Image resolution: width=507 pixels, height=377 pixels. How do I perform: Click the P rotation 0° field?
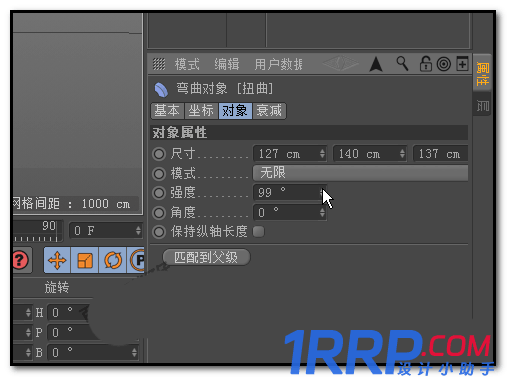[70, 332]
